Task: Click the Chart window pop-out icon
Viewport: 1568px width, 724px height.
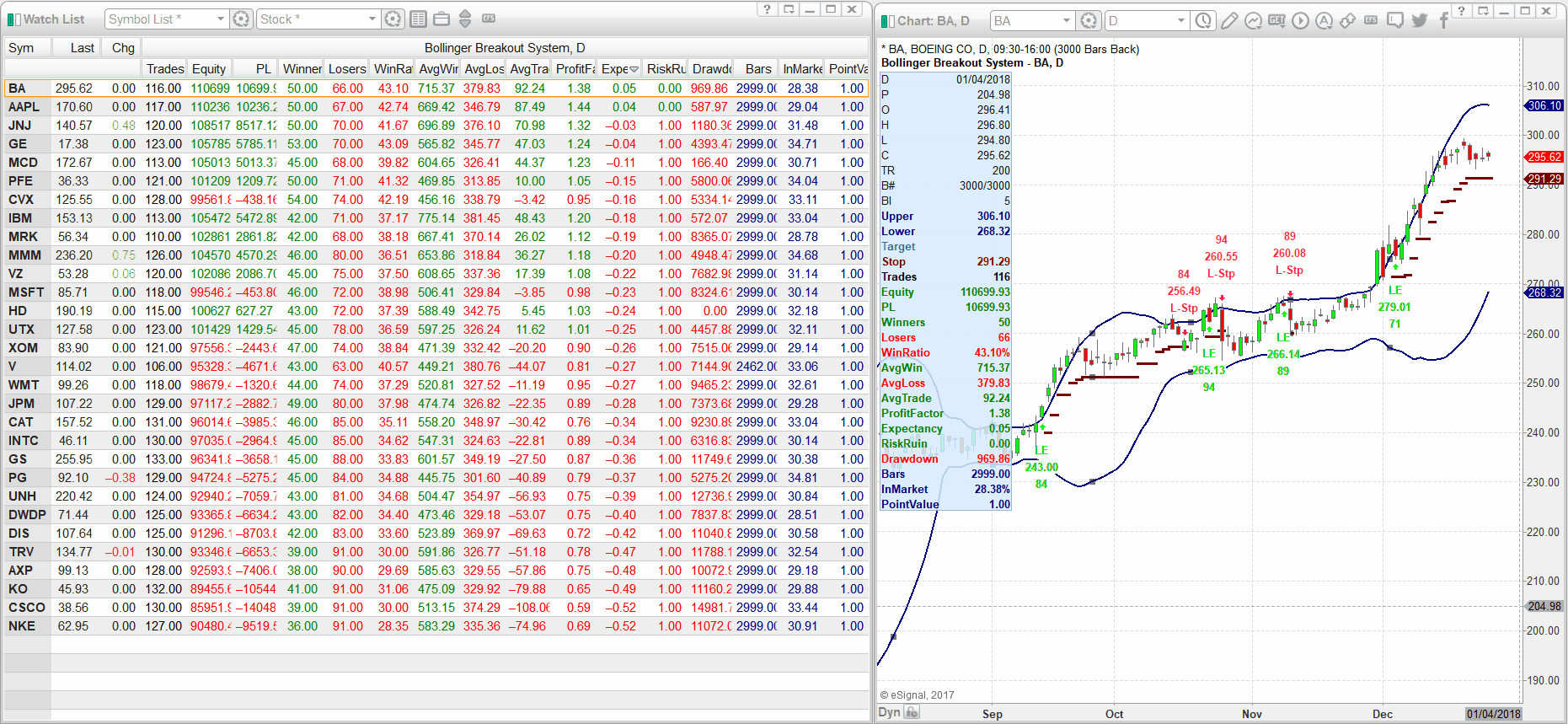Action: point(1483,11)
